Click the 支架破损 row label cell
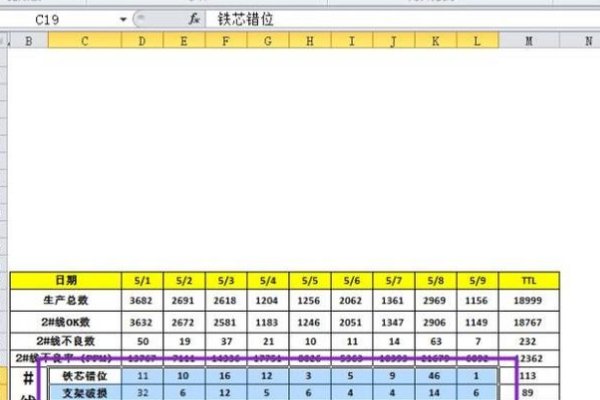The height and width of the screenshot is (400, 600). (85, 393)
